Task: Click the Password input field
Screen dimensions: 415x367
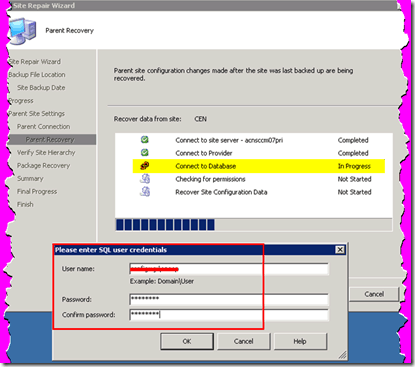Action: pos(229,299)
